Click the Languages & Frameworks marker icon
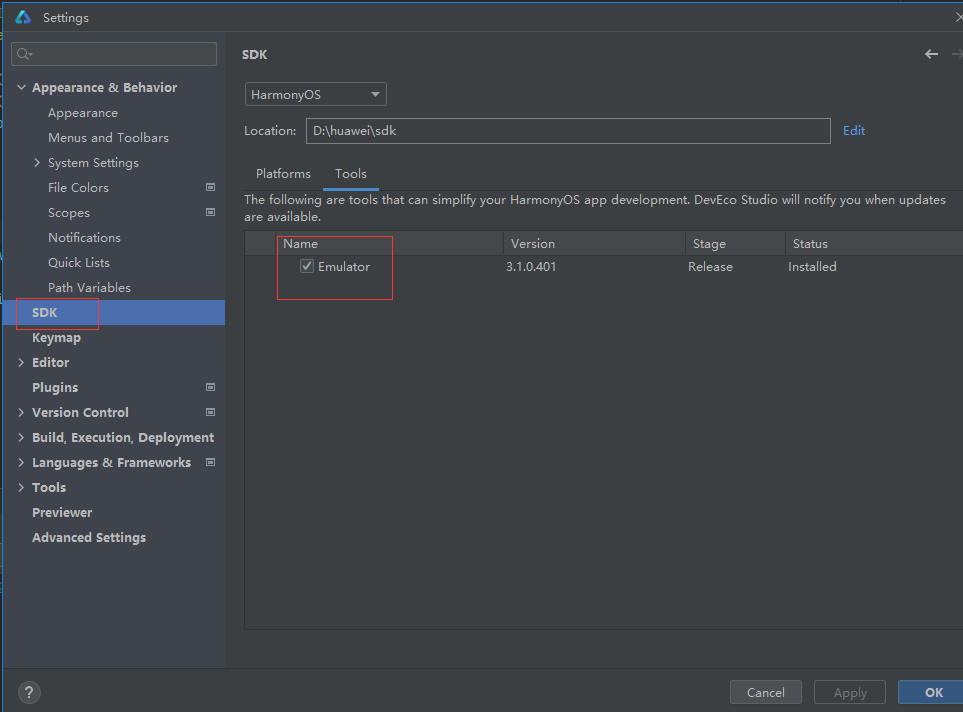This screenshot has width=963, height=712. 210,462
